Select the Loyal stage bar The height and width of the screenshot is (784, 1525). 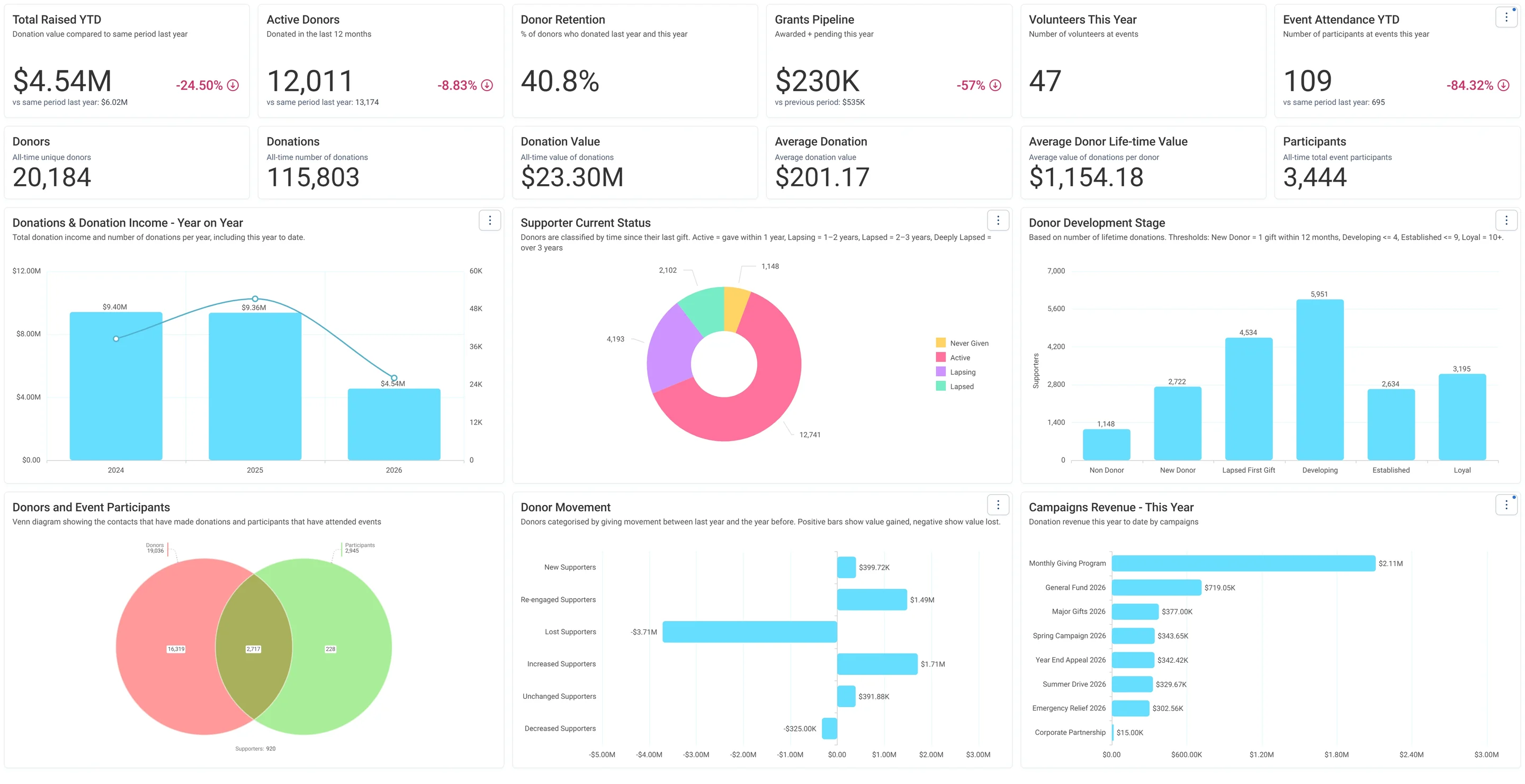[1462, 417]
